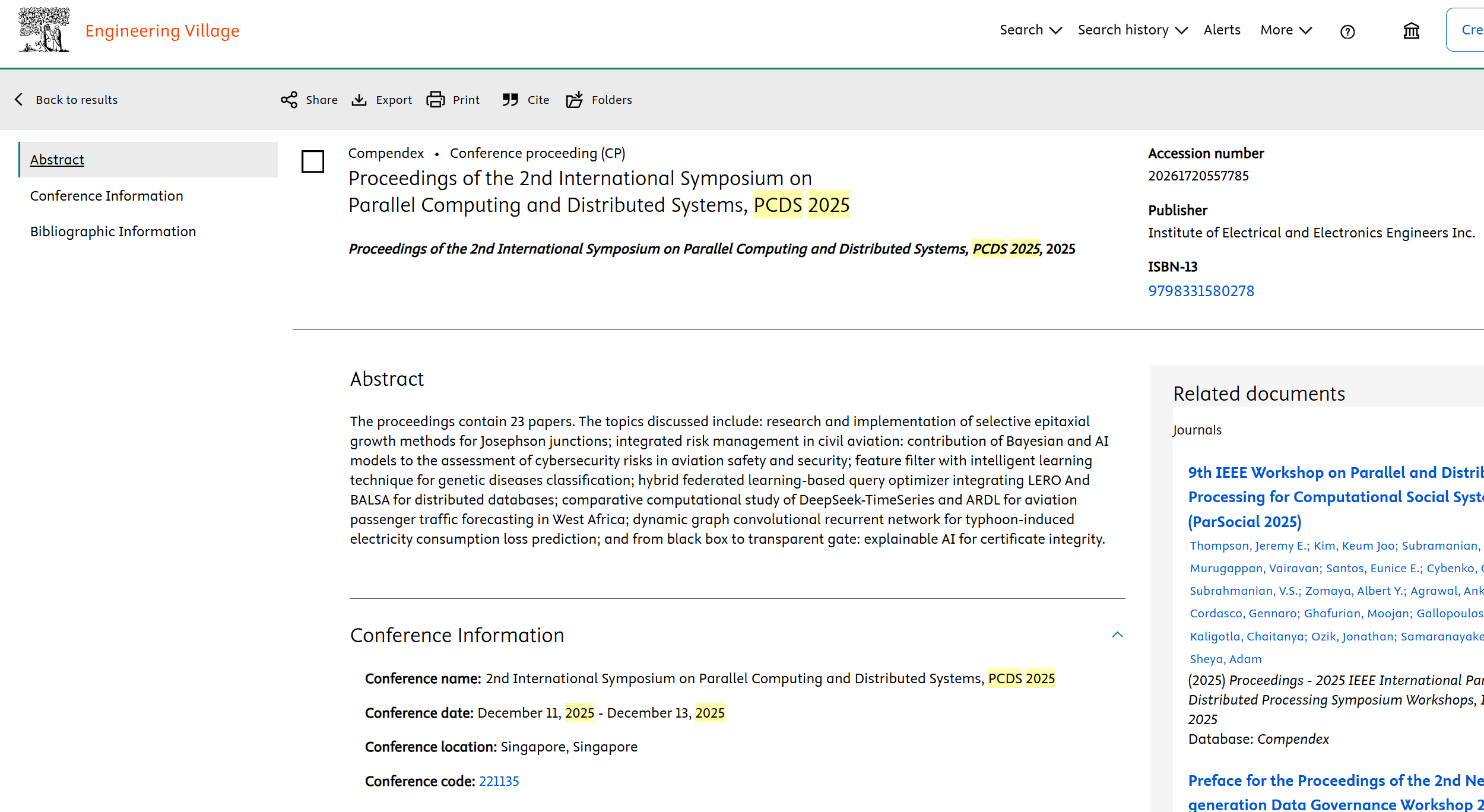The width and height of the screenshot is (1484, 812).
Task: Open the help question mark icon
Action: [x=1347, y=31]
